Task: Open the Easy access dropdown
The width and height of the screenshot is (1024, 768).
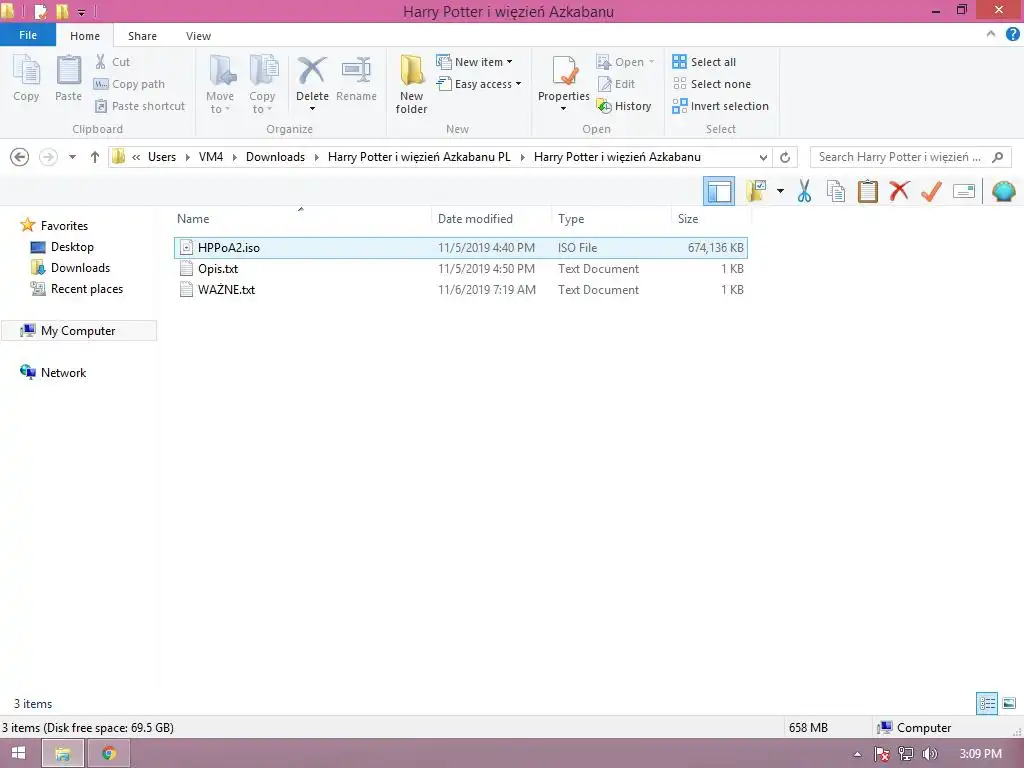Action: [479, 84]
